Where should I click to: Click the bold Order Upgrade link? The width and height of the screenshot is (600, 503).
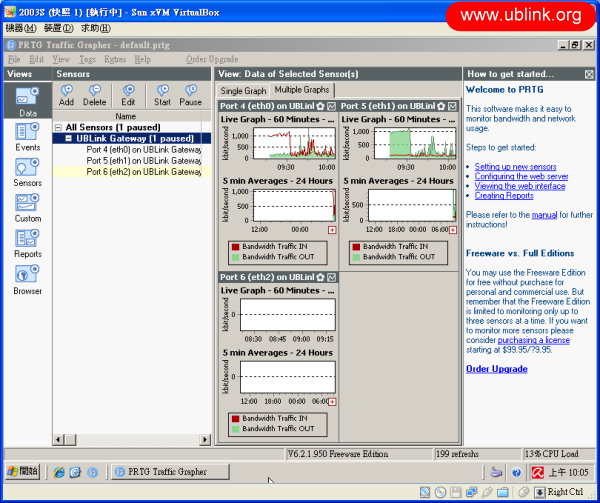click(497, 369)
